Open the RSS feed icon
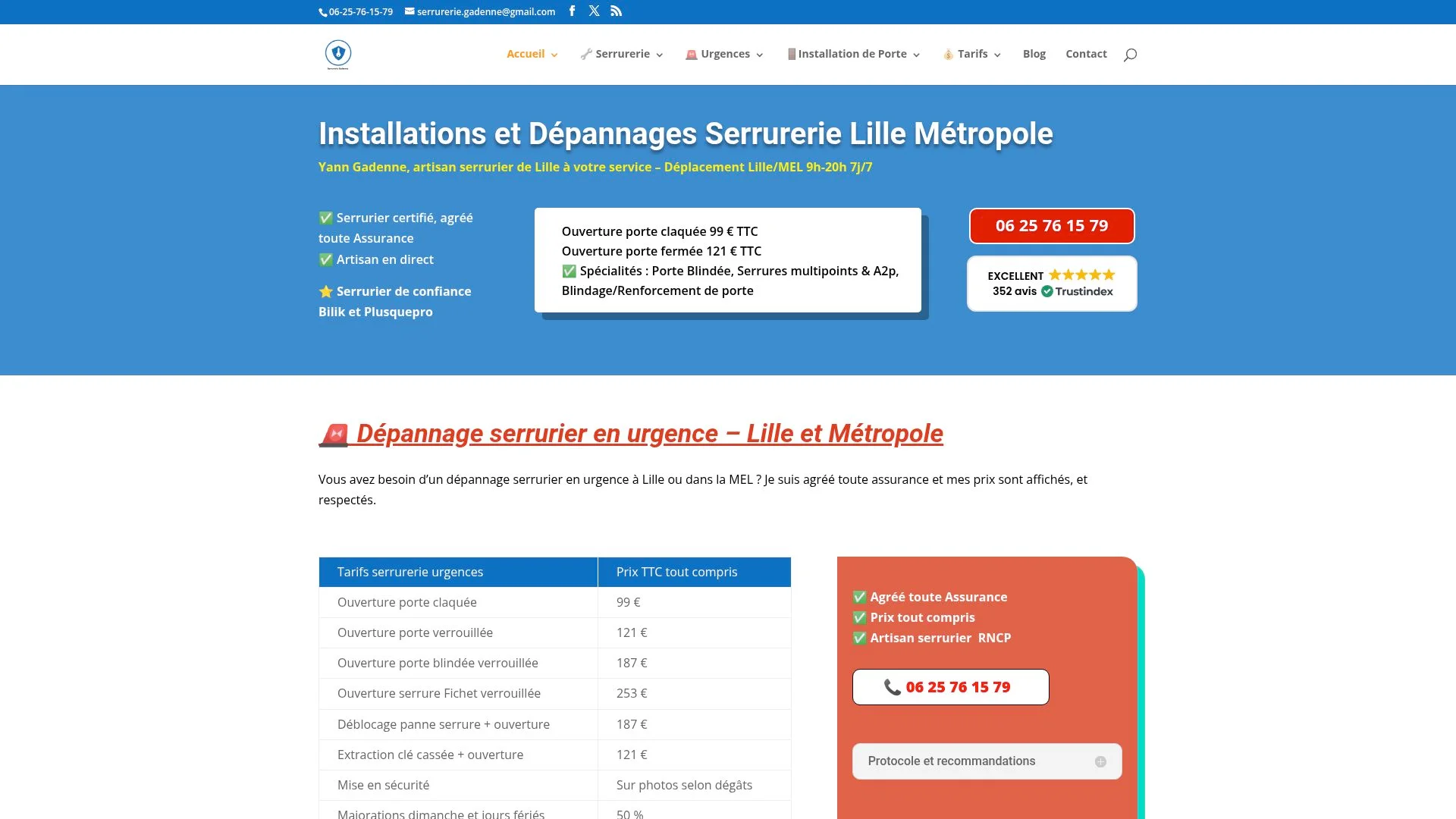1456x819 pixels. (616, 11)
